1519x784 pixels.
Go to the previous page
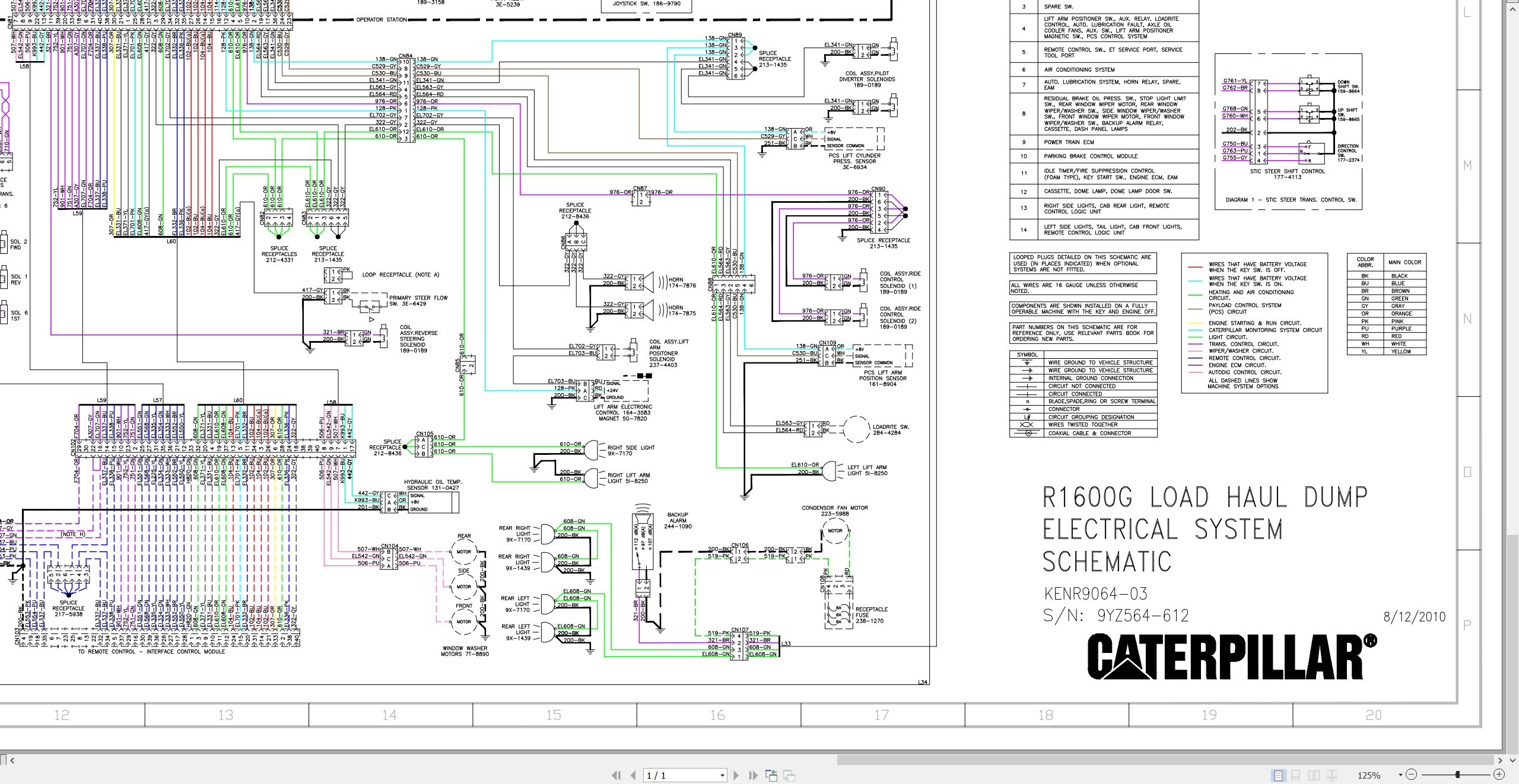(x=633, y=775)
